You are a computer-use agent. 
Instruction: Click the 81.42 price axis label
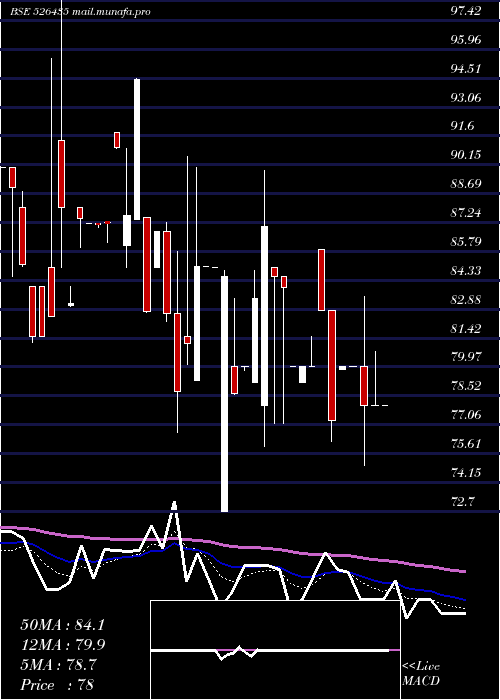point(466,329)
